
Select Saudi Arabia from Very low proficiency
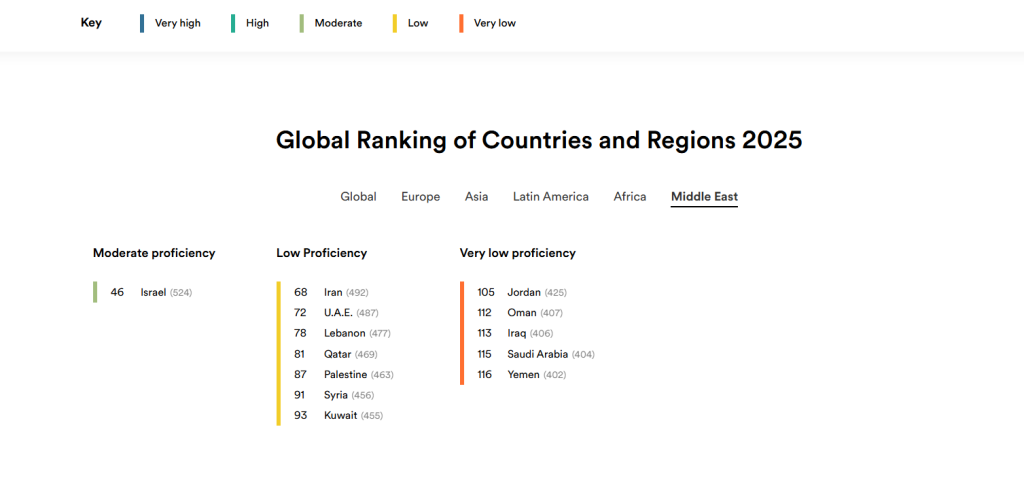click(537, 354)
